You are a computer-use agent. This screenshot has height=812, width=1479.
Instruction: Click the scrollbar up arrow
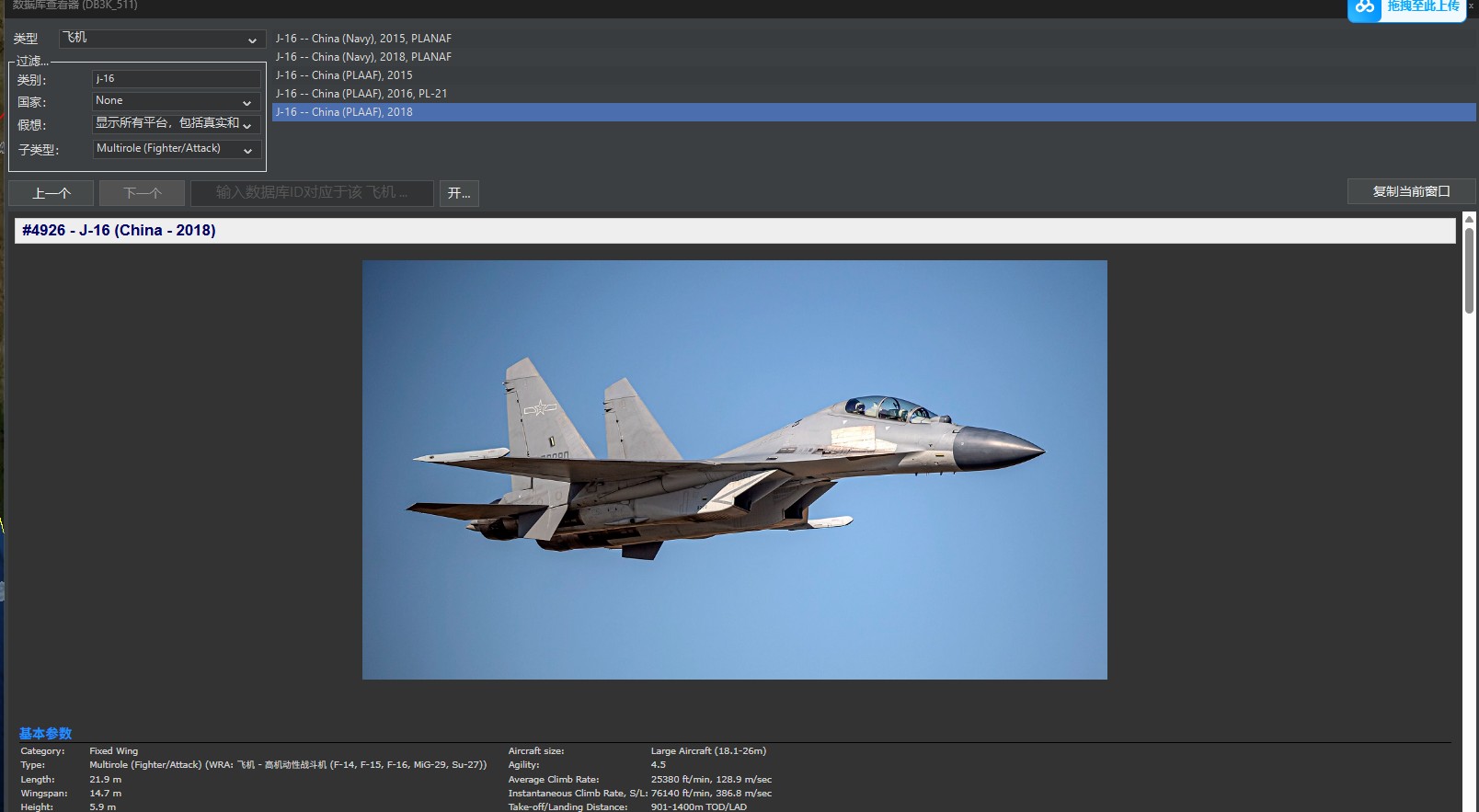coord(1469,219)
